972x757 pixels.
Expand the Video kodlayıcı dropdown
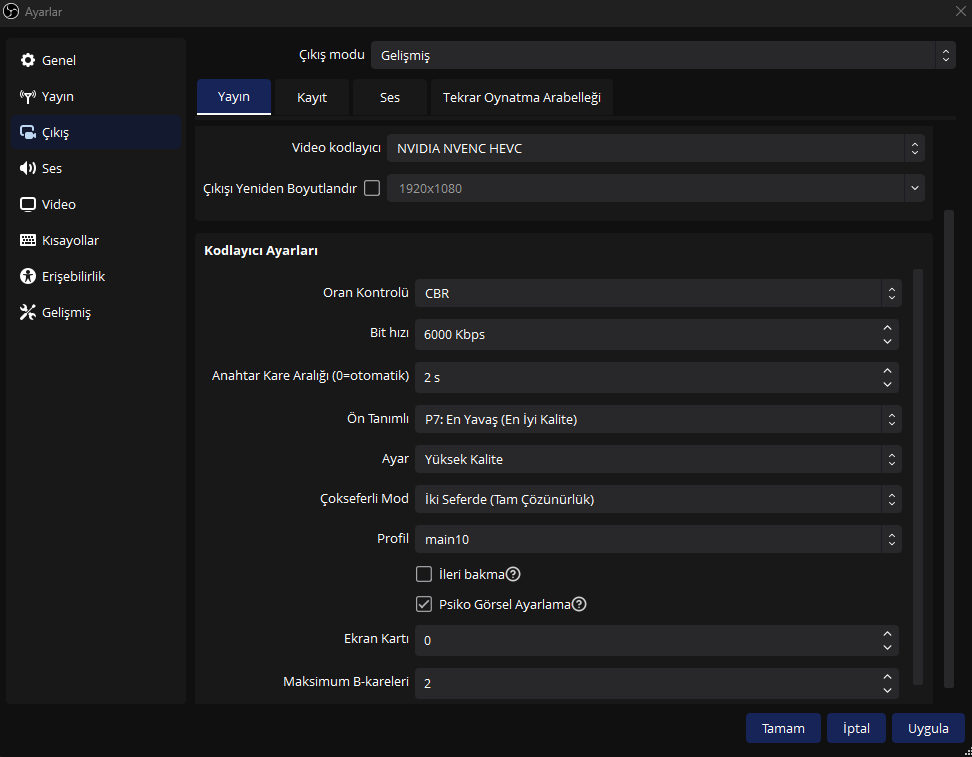tap(655, 149)
